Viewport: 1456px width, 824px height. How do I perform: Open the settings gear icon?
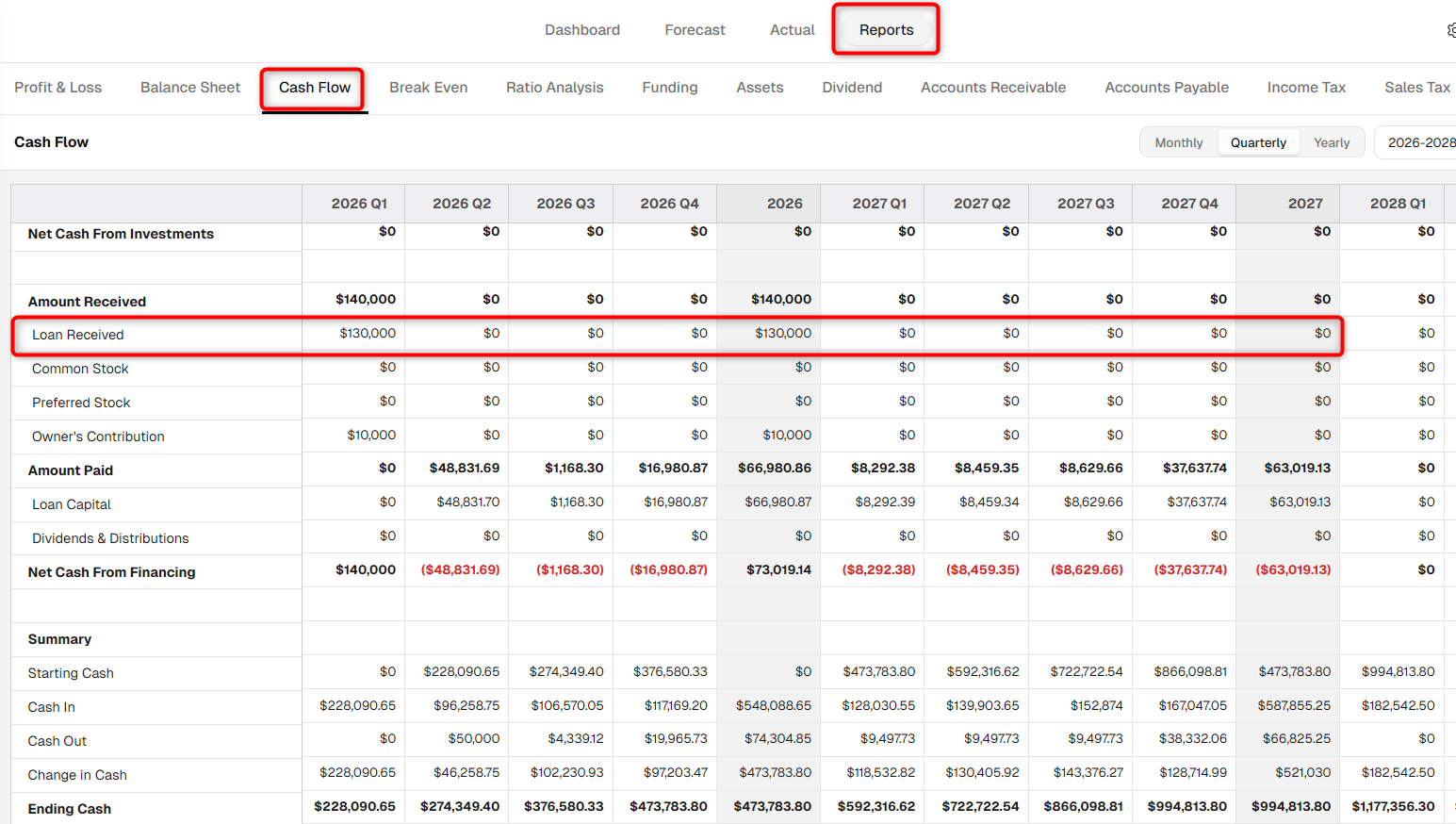click(x=1451, y=30)
